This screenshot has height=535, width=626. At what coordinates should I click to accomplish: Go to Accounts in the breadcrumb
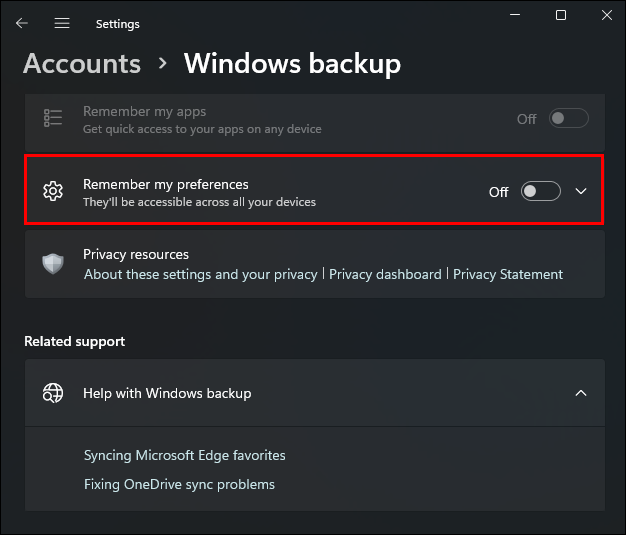pyautogui.click(x=82, y=64)
